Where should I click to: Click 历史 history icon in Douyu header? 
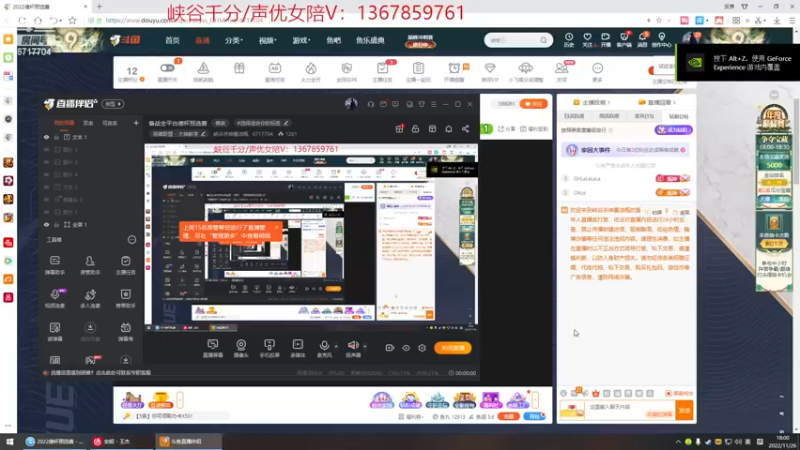(x=569, y=40)
